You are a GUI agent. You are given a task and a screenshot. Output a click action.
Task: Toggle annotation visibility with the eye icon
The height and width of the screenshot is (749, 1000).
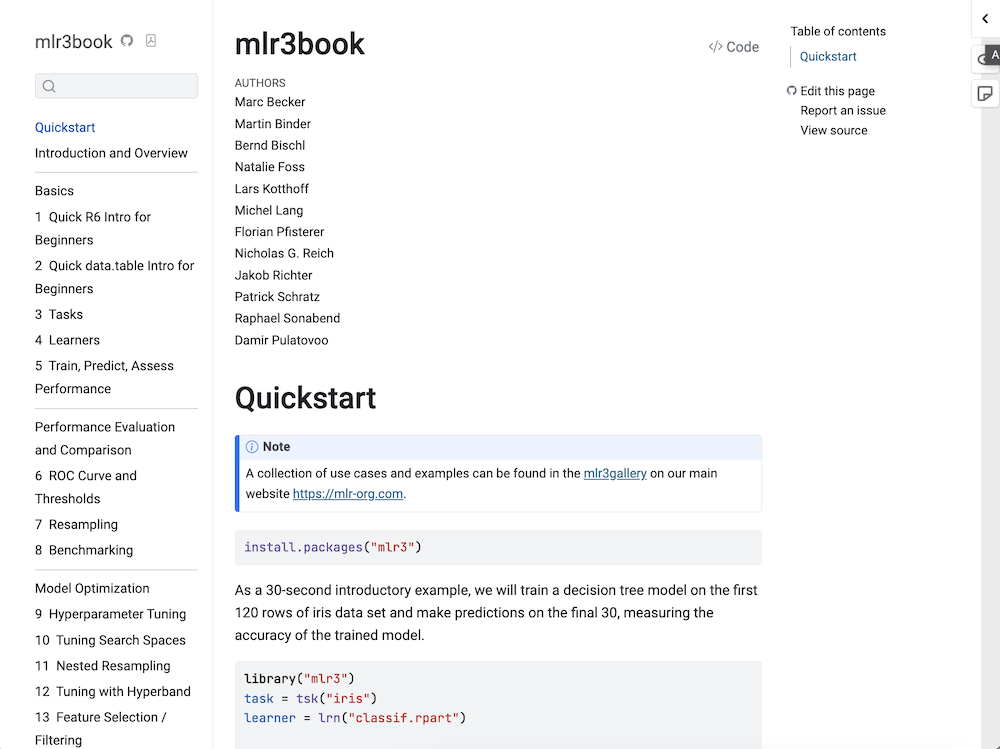pos(982,59)
